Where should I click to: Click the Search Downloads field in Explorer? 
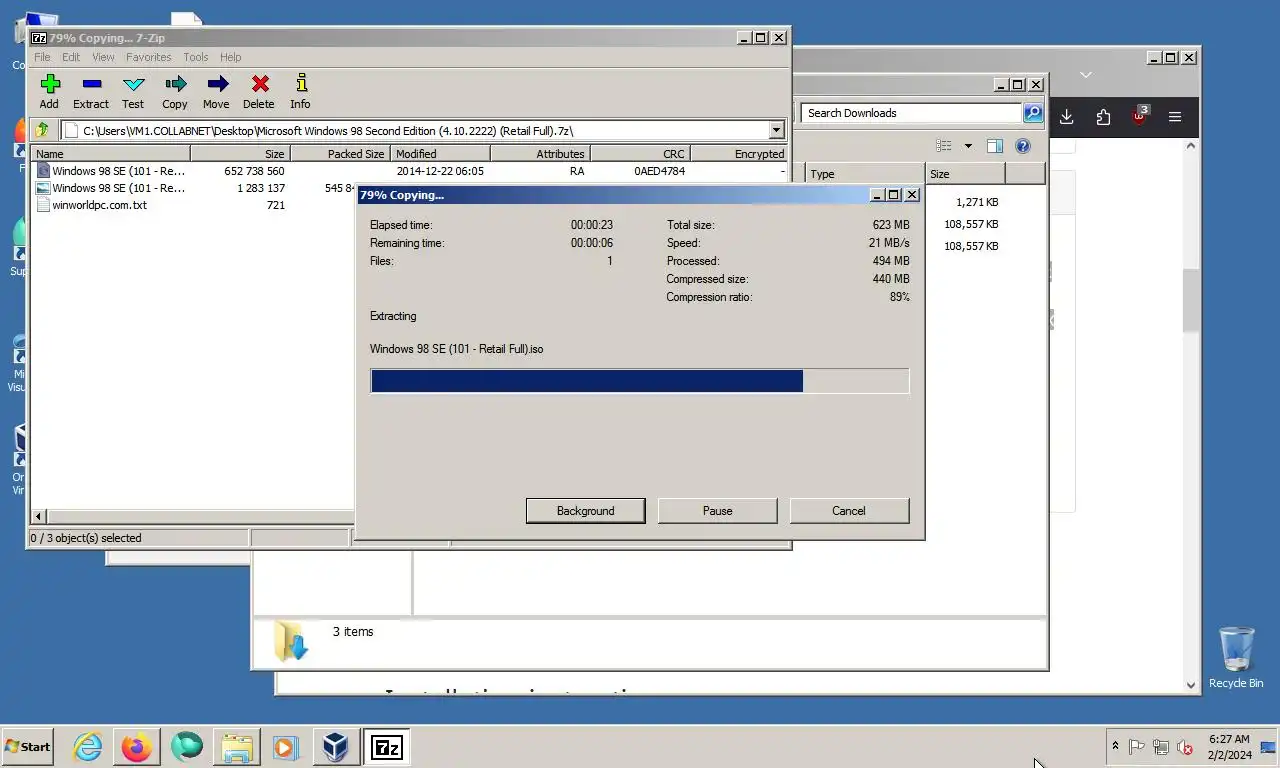point(910,113)
